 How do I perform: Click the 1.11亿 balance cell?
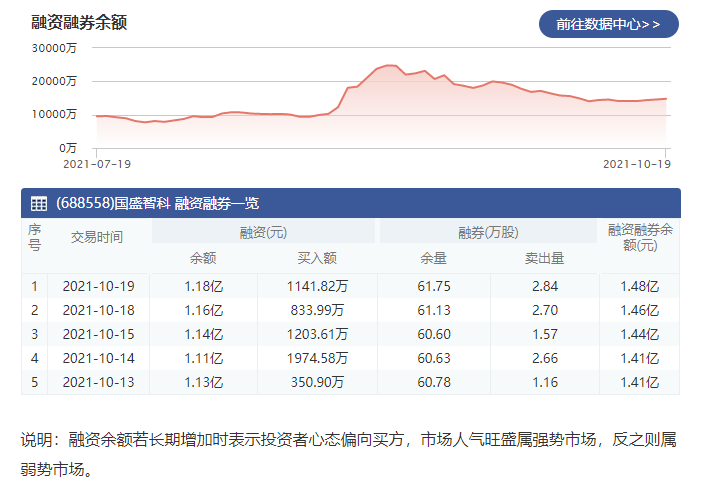pyautogui.click(x=204, y=359)
